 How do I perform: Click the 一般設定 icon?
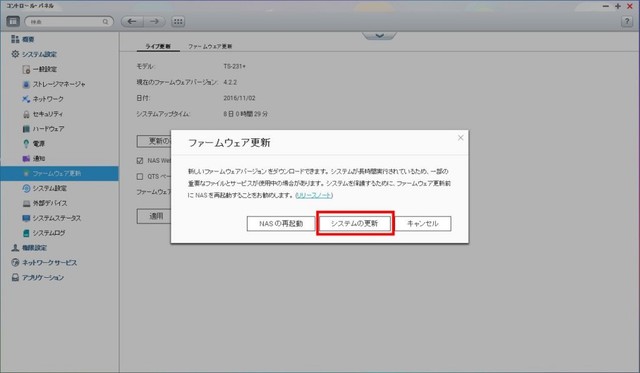click(26, 69)
